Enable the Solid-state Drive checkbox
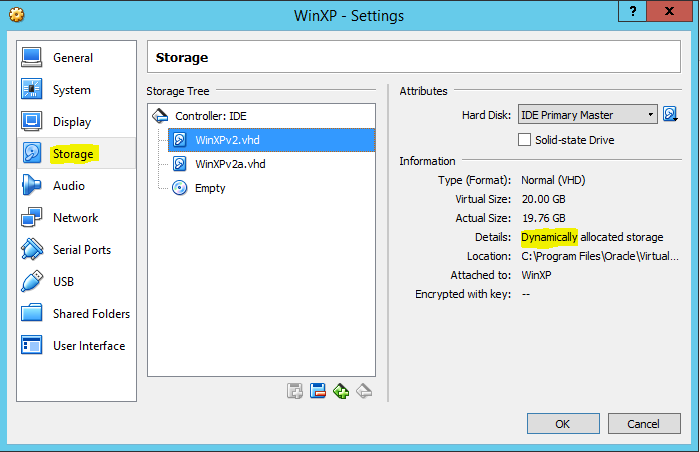This screenshot has width=700, height=452. coord(525,140)
